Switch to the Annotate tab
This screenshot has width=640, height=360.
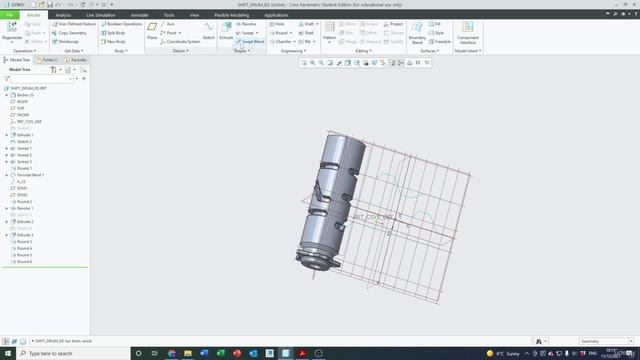140,15
